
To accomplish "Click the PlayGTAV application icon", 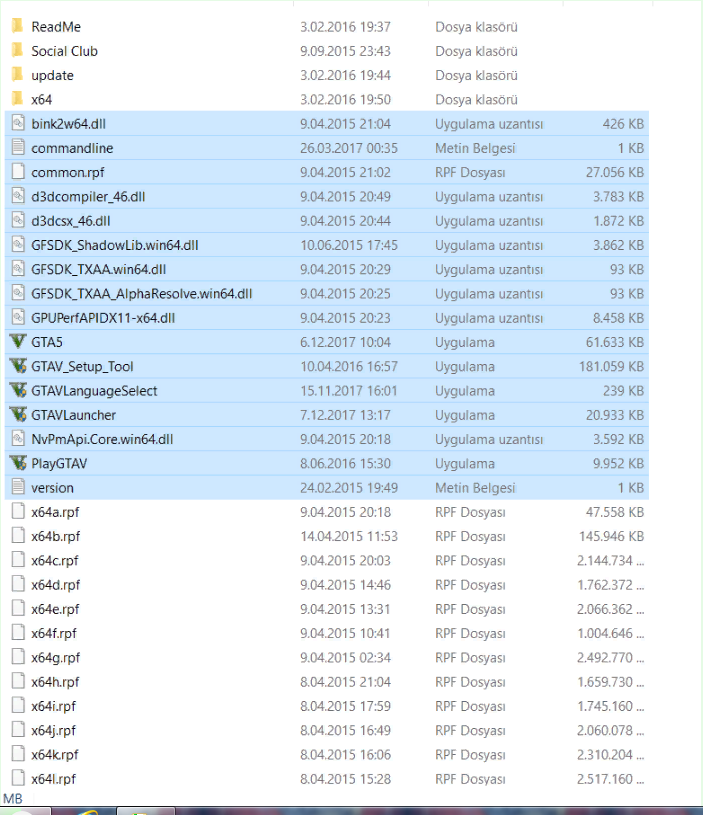I will tap(18, 463).
